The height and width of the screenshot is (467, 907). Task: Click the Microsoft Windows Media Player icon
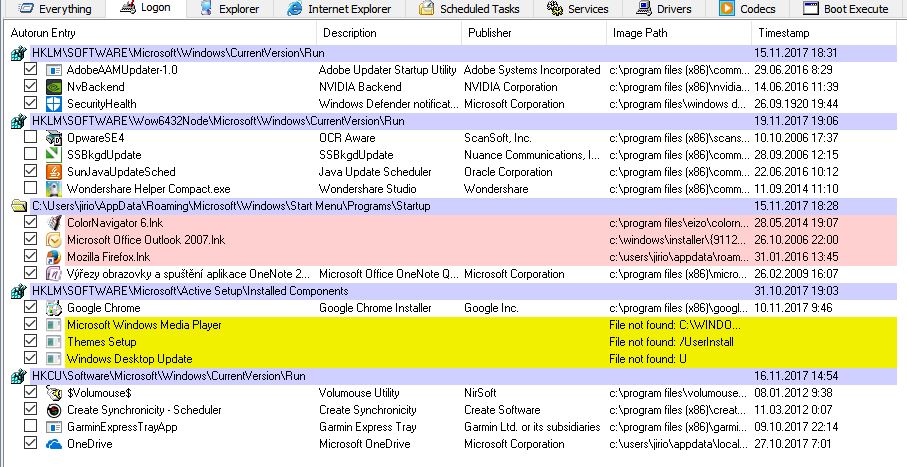(54, 325)
